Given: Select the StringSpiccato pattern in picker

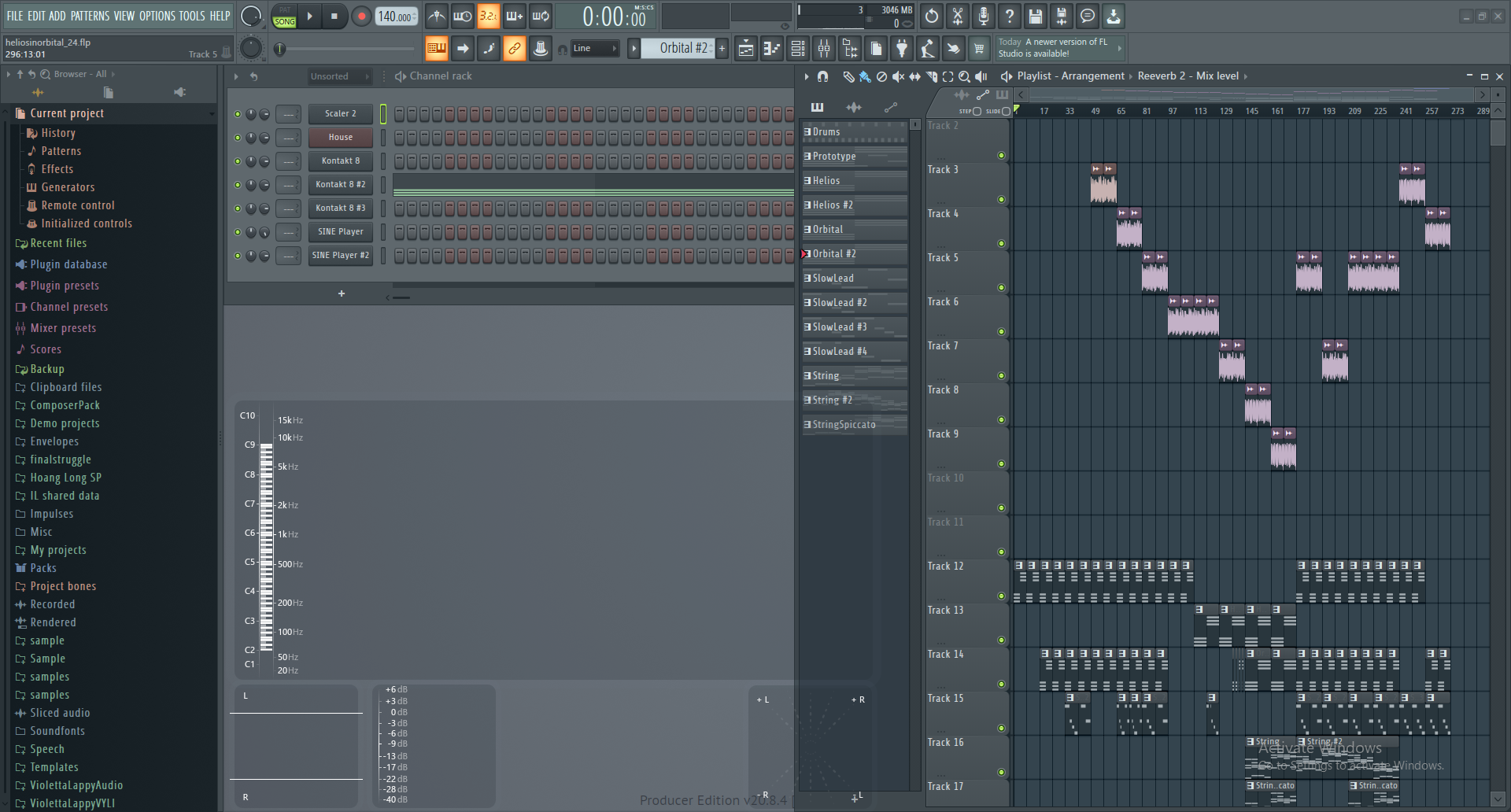Looking at the screenshot, I should 855,424.
